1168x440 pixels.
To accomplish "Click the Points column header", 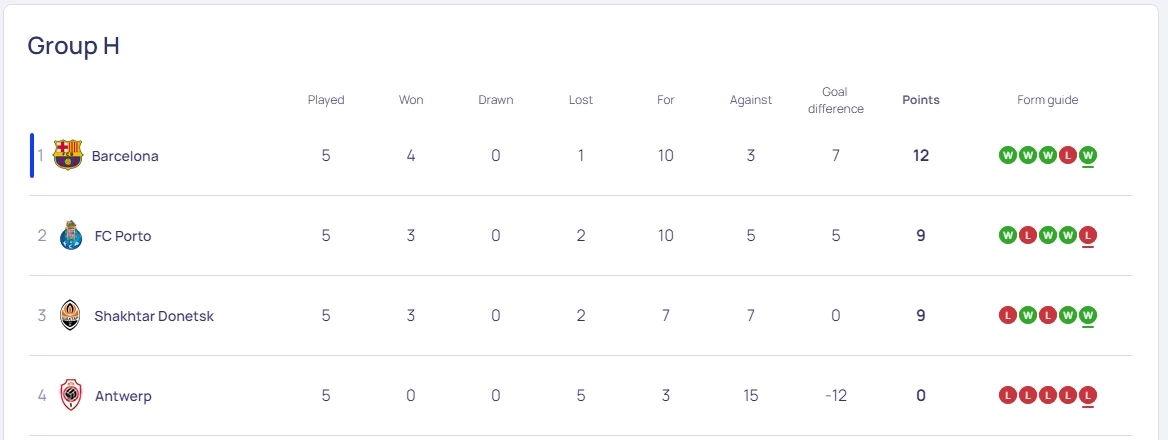I will (921, 100).
